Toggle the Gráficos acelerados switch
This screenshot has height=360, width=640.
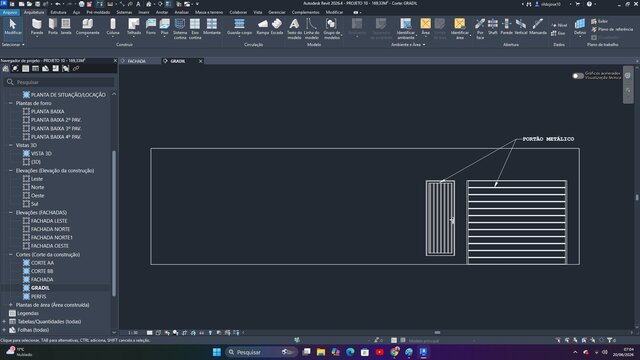point(578,76)
